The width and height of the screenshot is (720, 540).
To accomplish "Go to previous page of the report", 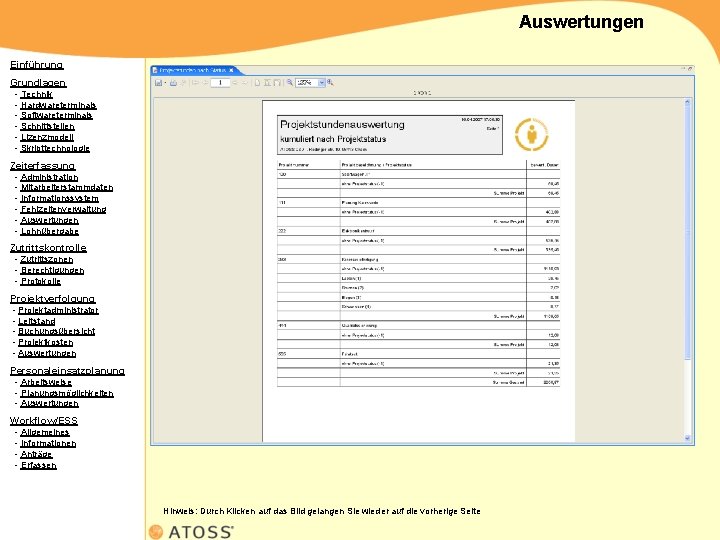I will click(205, 83).
